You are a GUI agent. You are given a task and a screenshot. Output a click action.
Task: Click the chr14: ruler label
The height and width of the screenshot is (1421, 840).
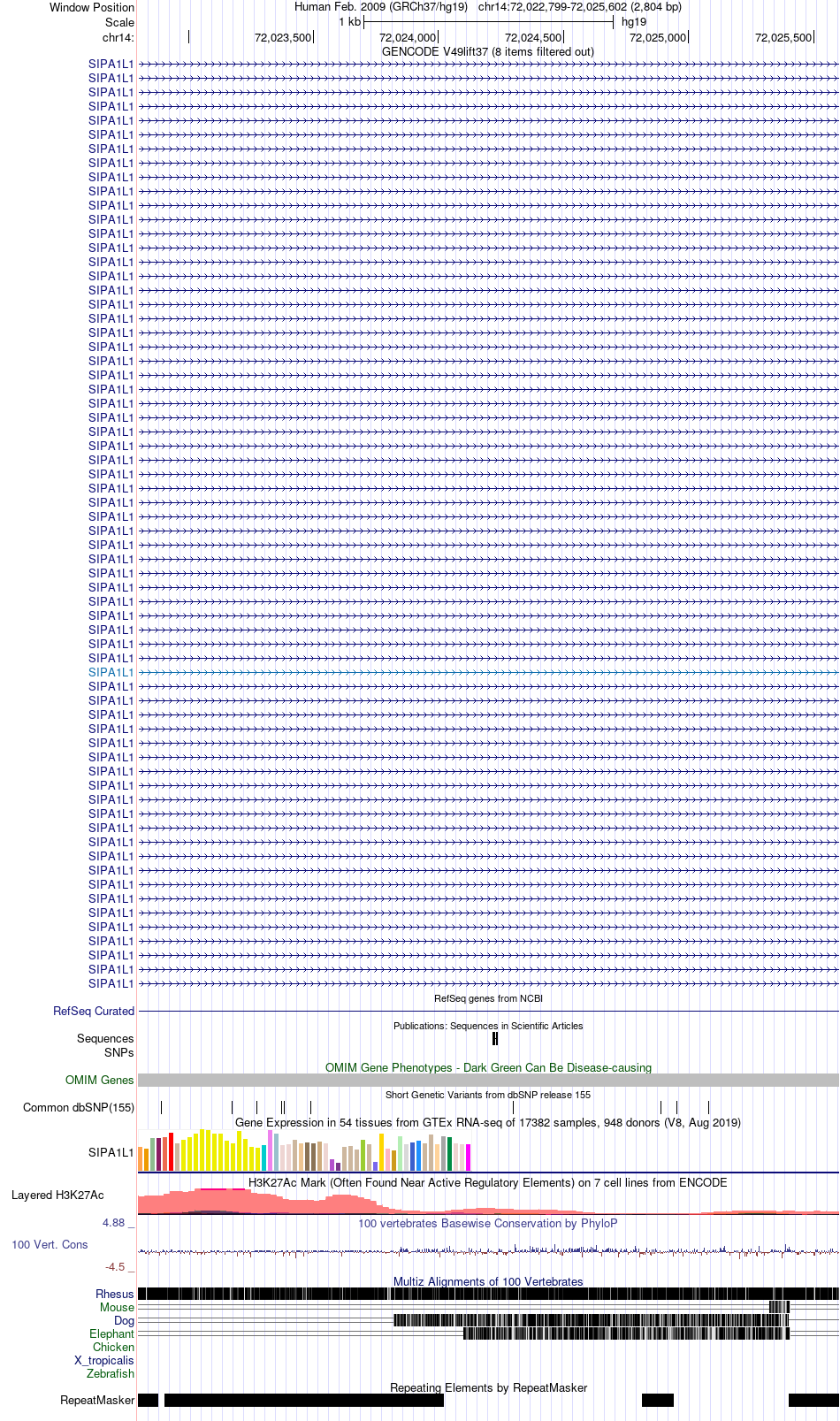point(118,37)
